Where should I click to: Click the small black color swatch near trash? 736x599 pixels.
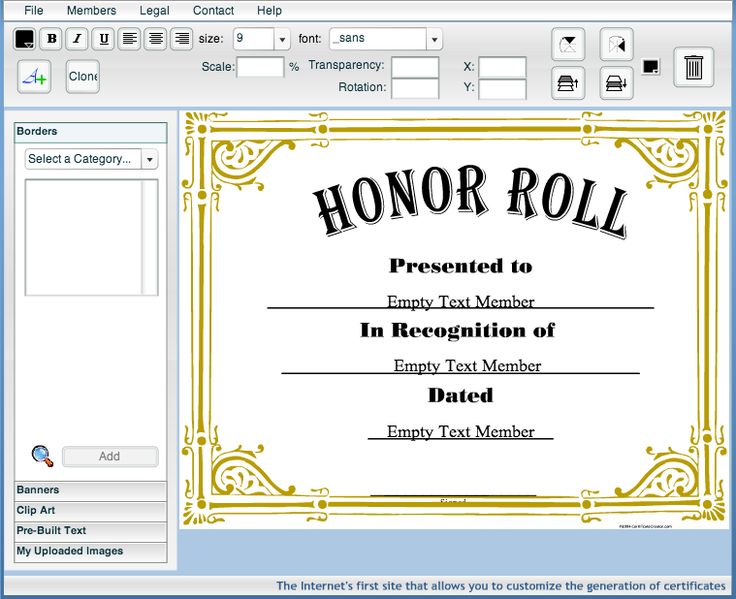[651, 67]
